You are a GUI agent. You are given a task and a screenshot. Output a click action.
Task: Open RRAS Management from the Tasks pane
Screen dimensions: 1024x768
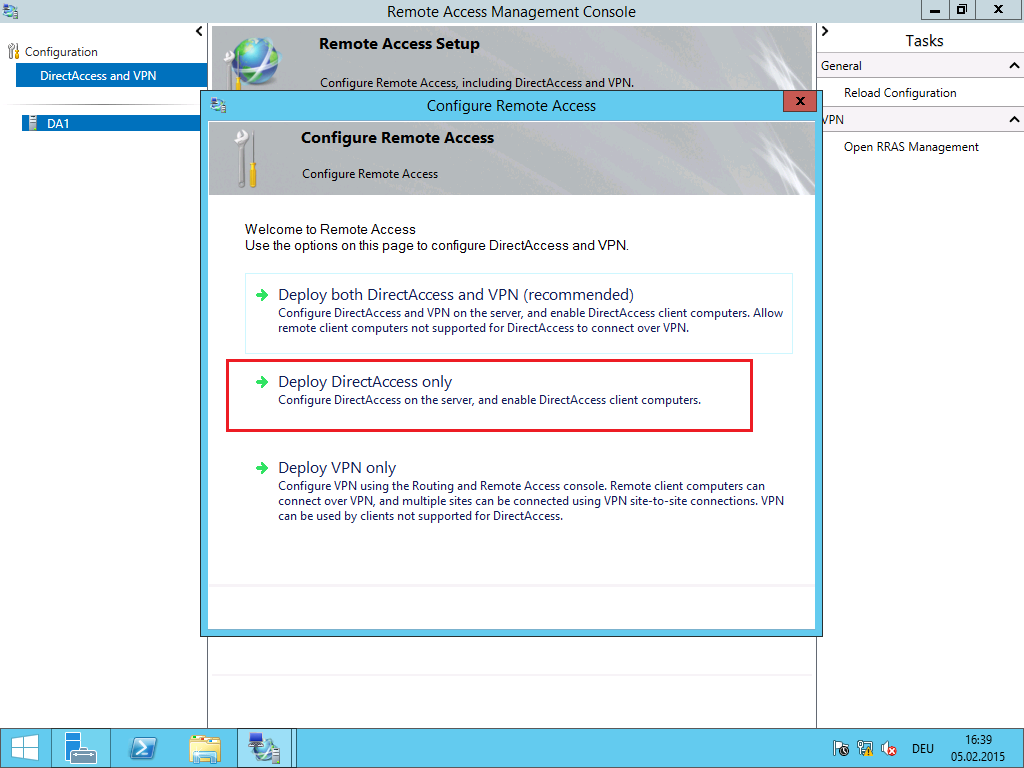pos(911,147)
